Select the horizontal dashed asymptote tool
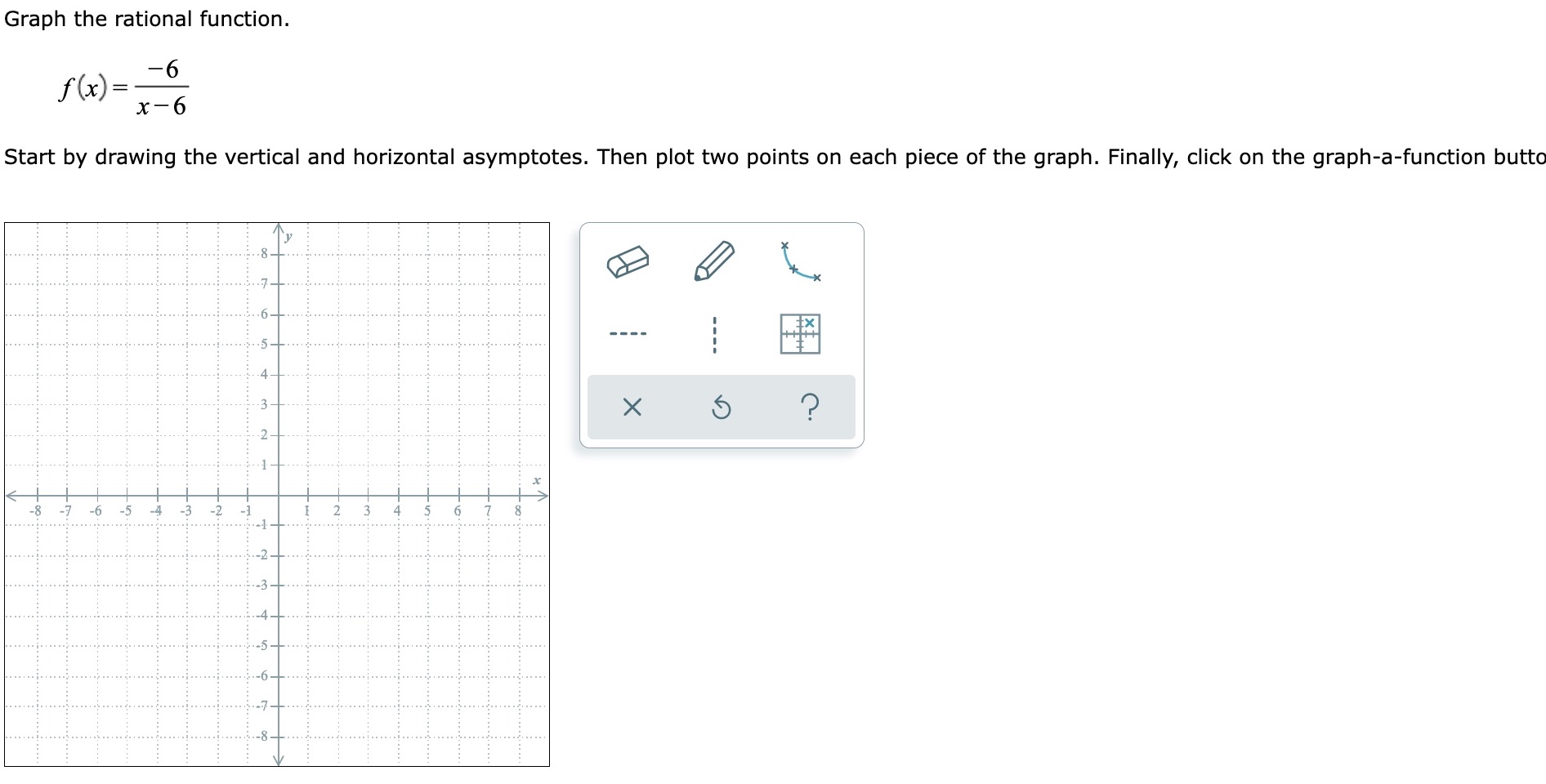 (629, 333)
